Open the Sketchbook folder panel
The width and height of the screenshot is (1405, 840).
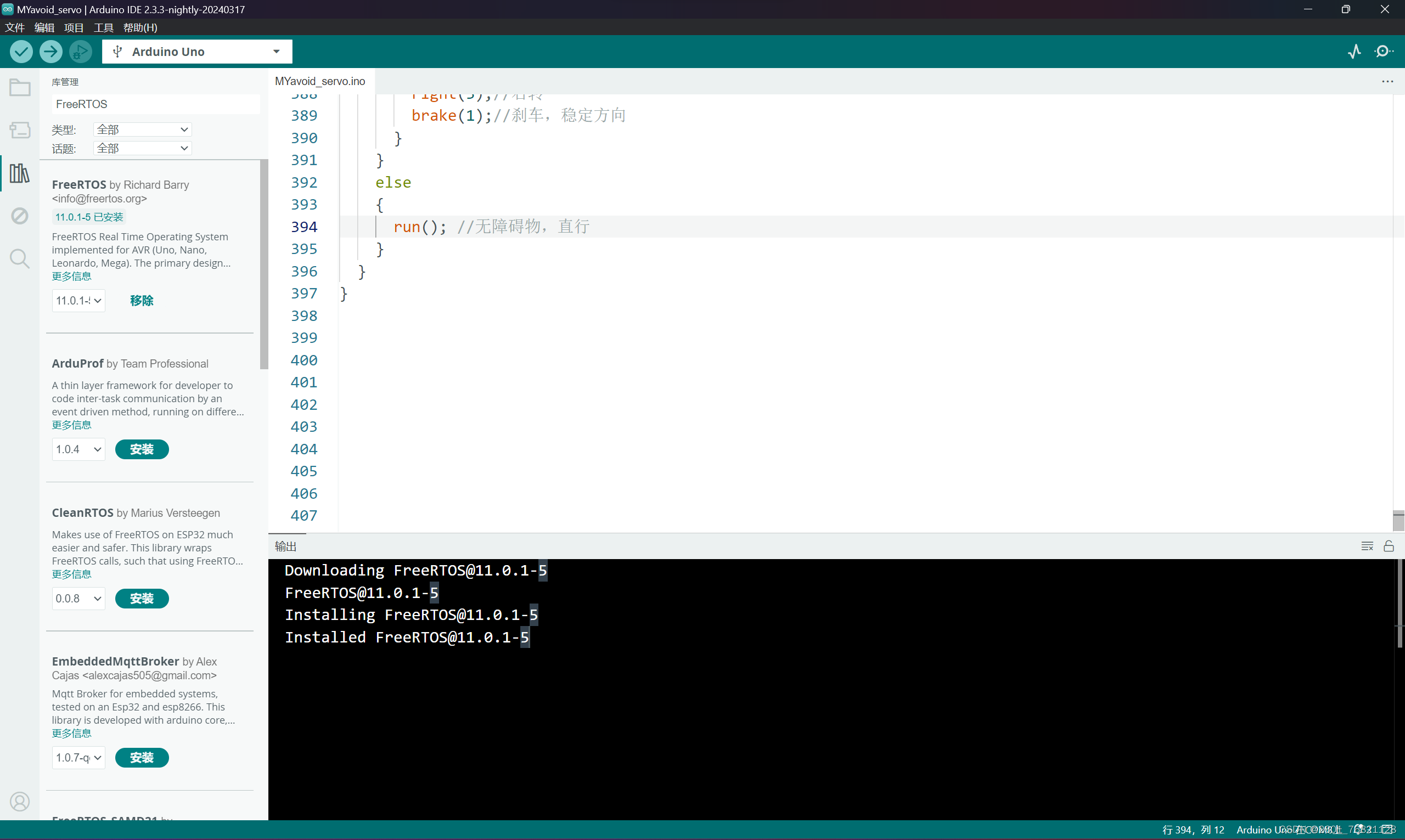coord(20,87)
